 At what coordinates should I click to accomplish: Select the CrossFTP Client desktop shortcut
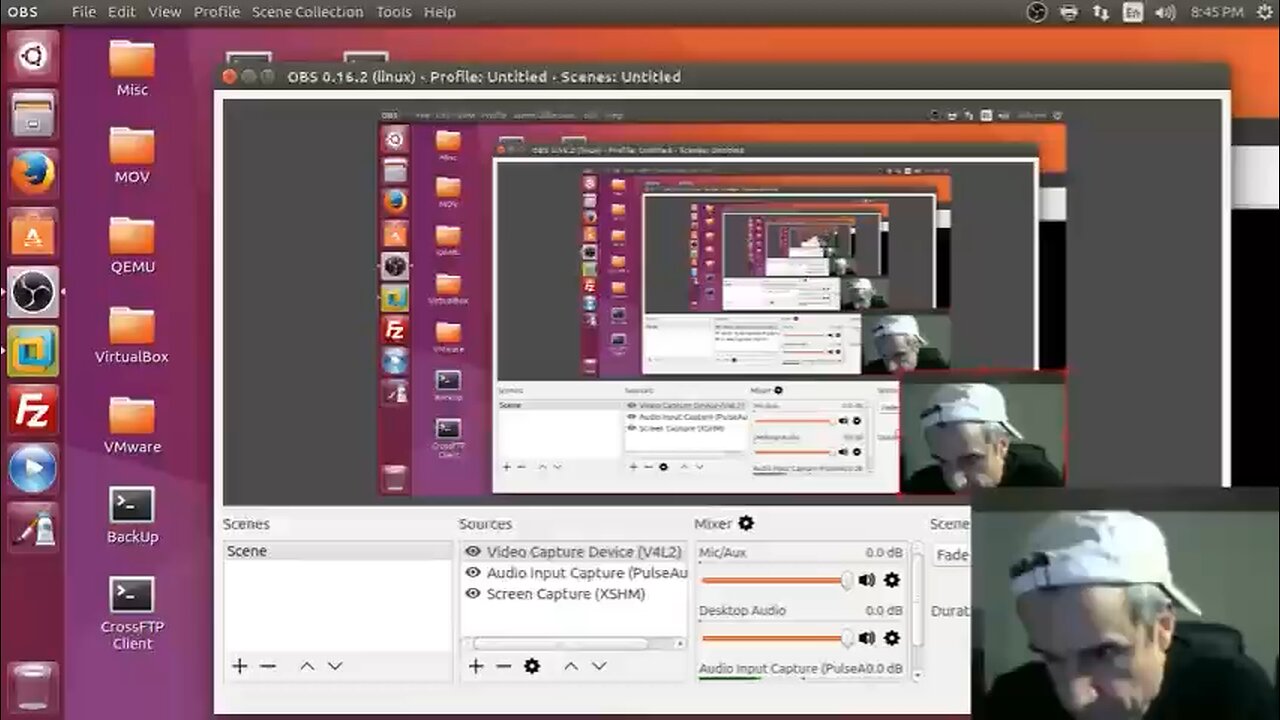[x=132, y=614]
